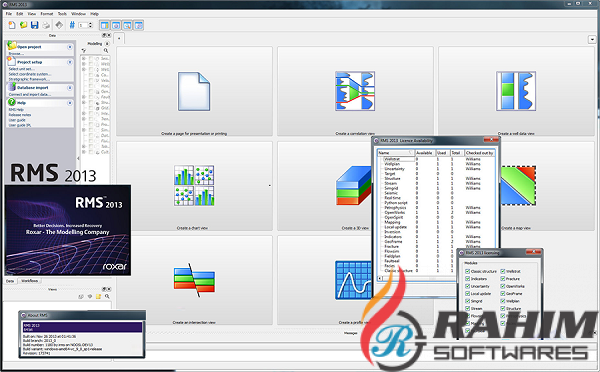Click the Open project folder toolbar icon

[x=23, y=25]
